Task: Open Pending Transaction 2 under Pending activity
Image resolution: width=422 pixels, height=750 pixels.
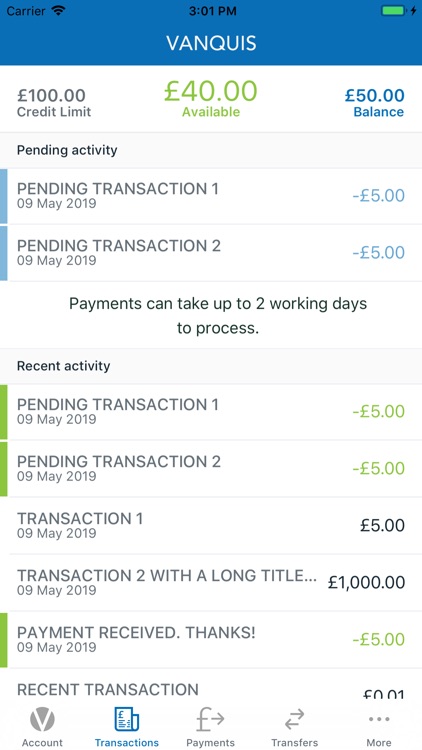Action: pyautogui.click(x=211, y=253)
